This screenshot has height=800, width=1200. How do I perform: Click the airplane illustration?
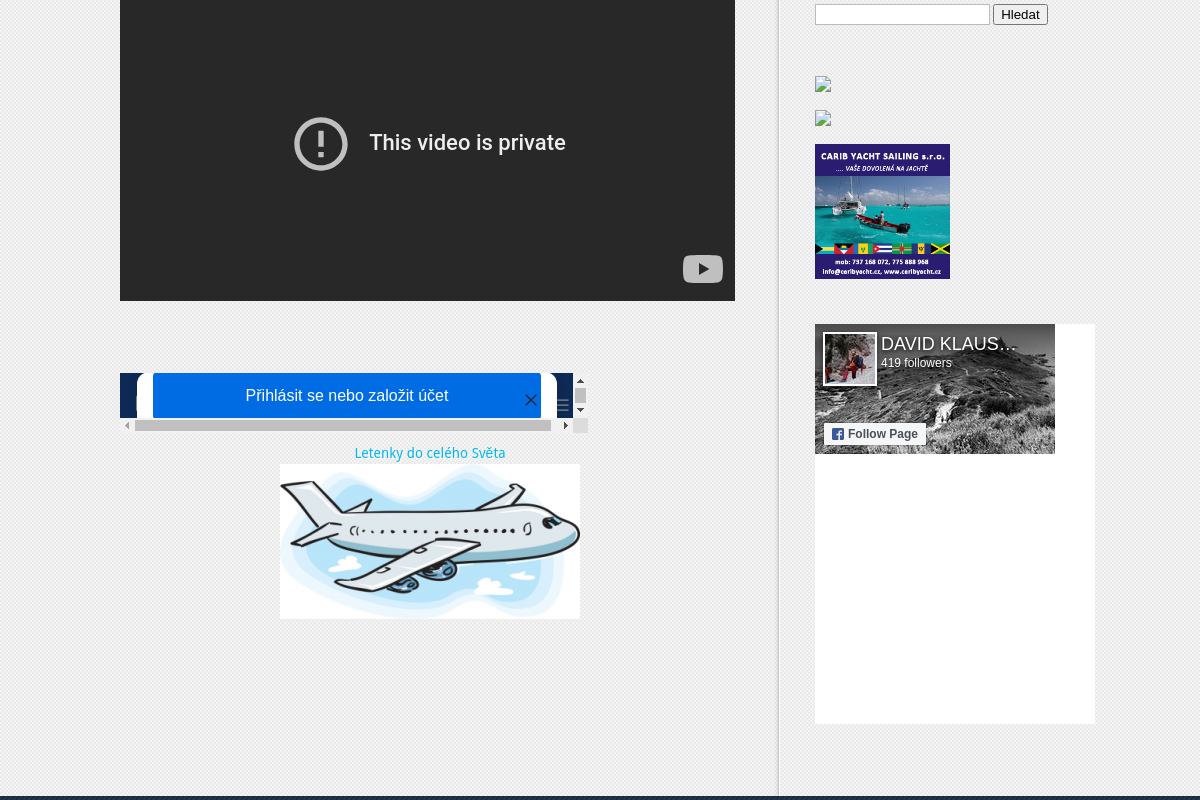[430, 541]
